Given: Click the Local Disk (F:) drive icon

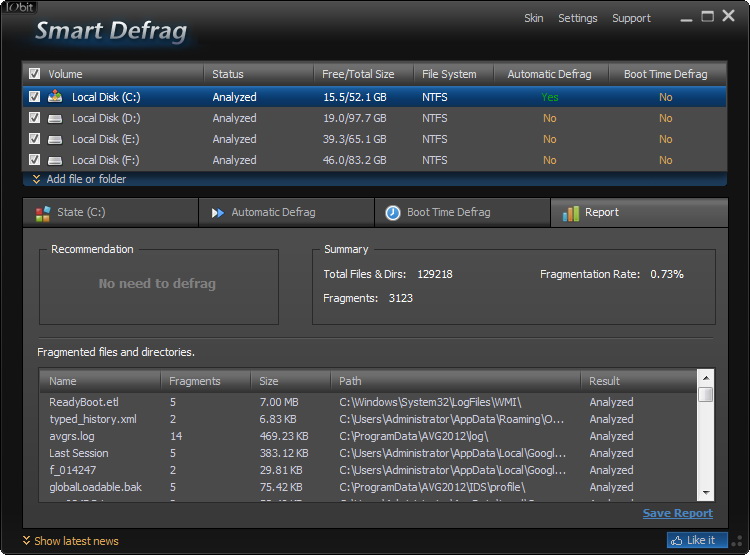Looking at the screenshot, I should [x=55, y=160].
